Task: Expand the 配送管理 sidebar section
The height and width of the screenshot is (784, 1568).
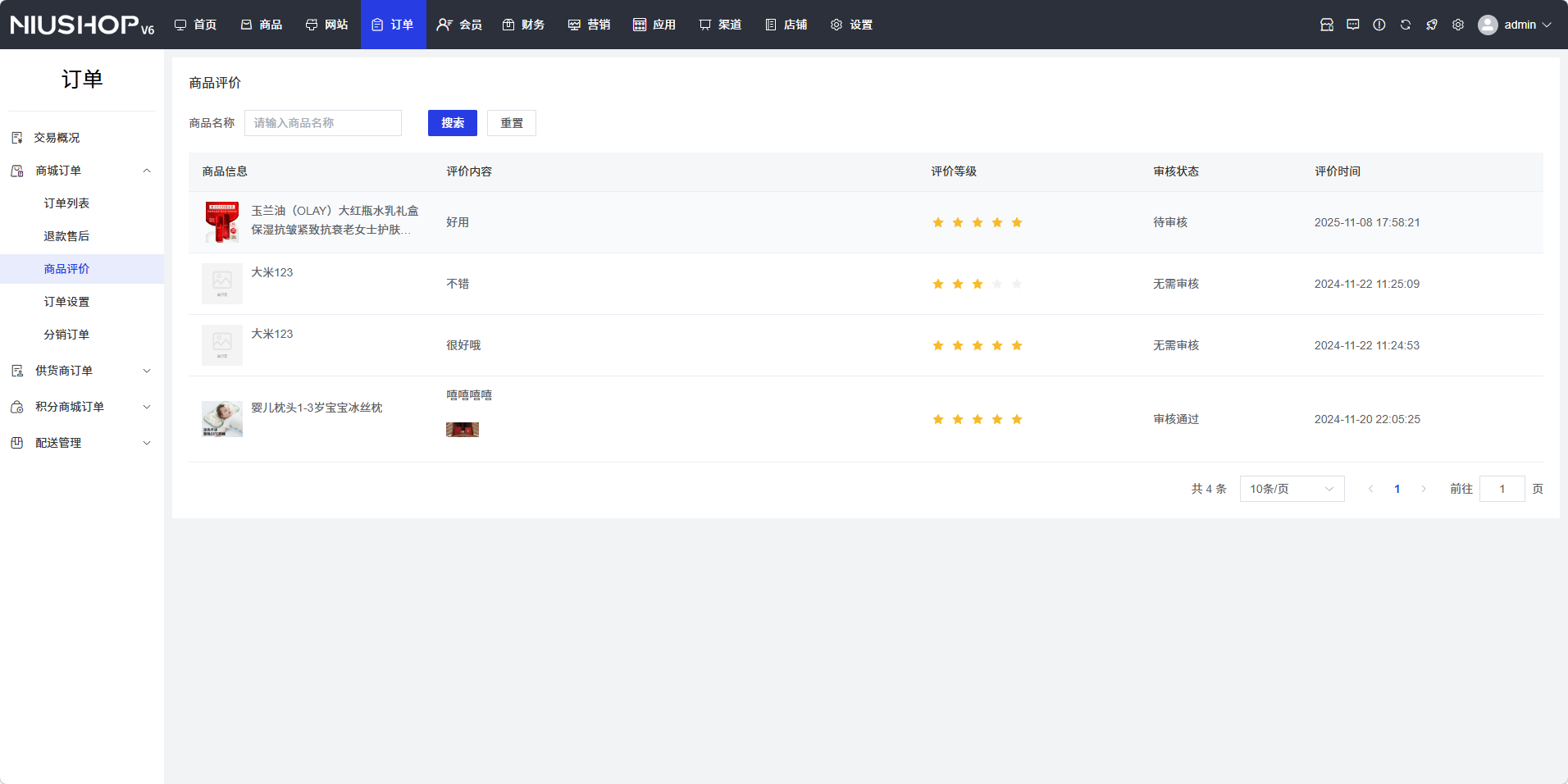Action: (x=82, y=443)
